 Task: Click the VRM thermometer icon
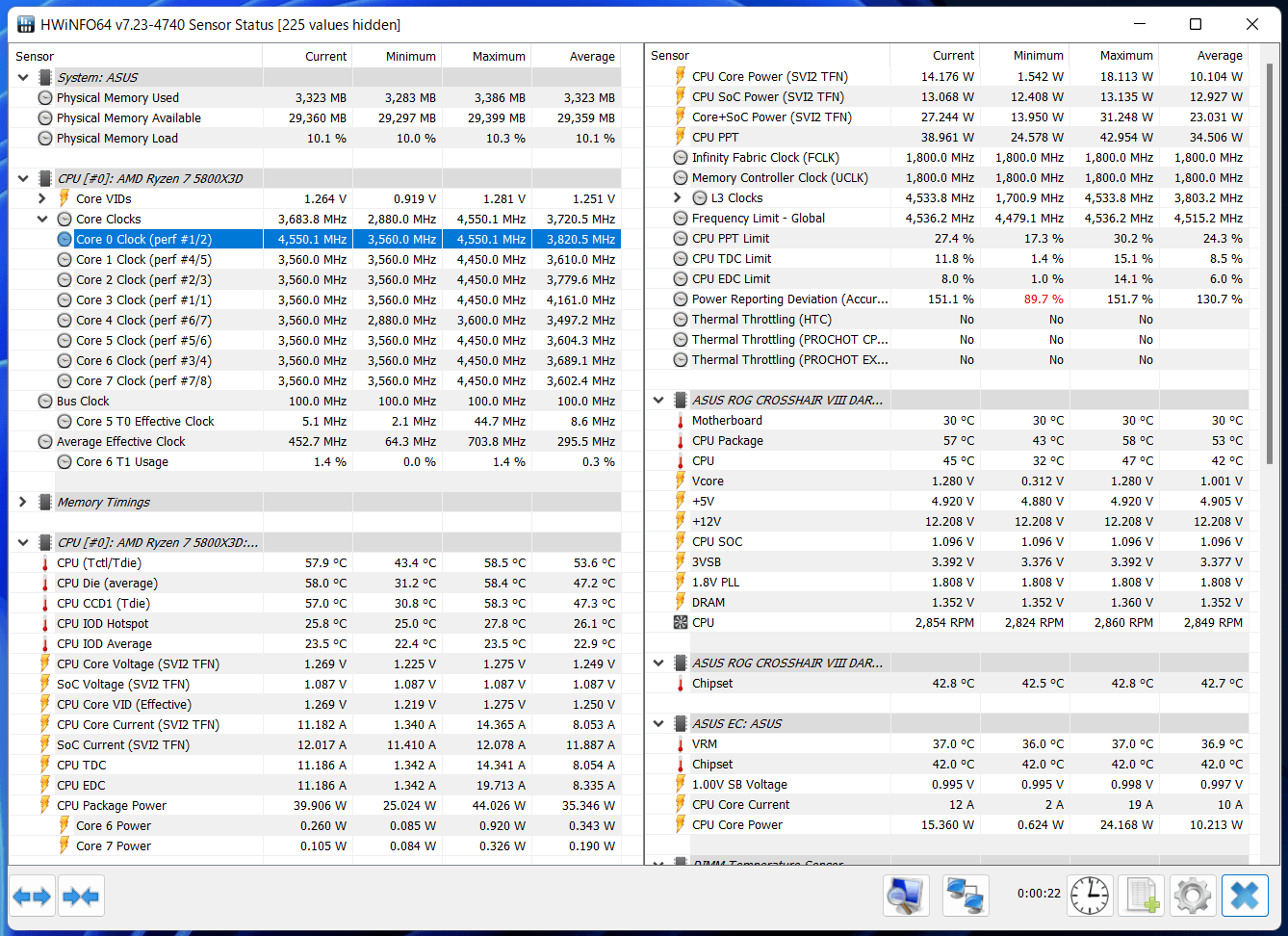pos(681,743)
